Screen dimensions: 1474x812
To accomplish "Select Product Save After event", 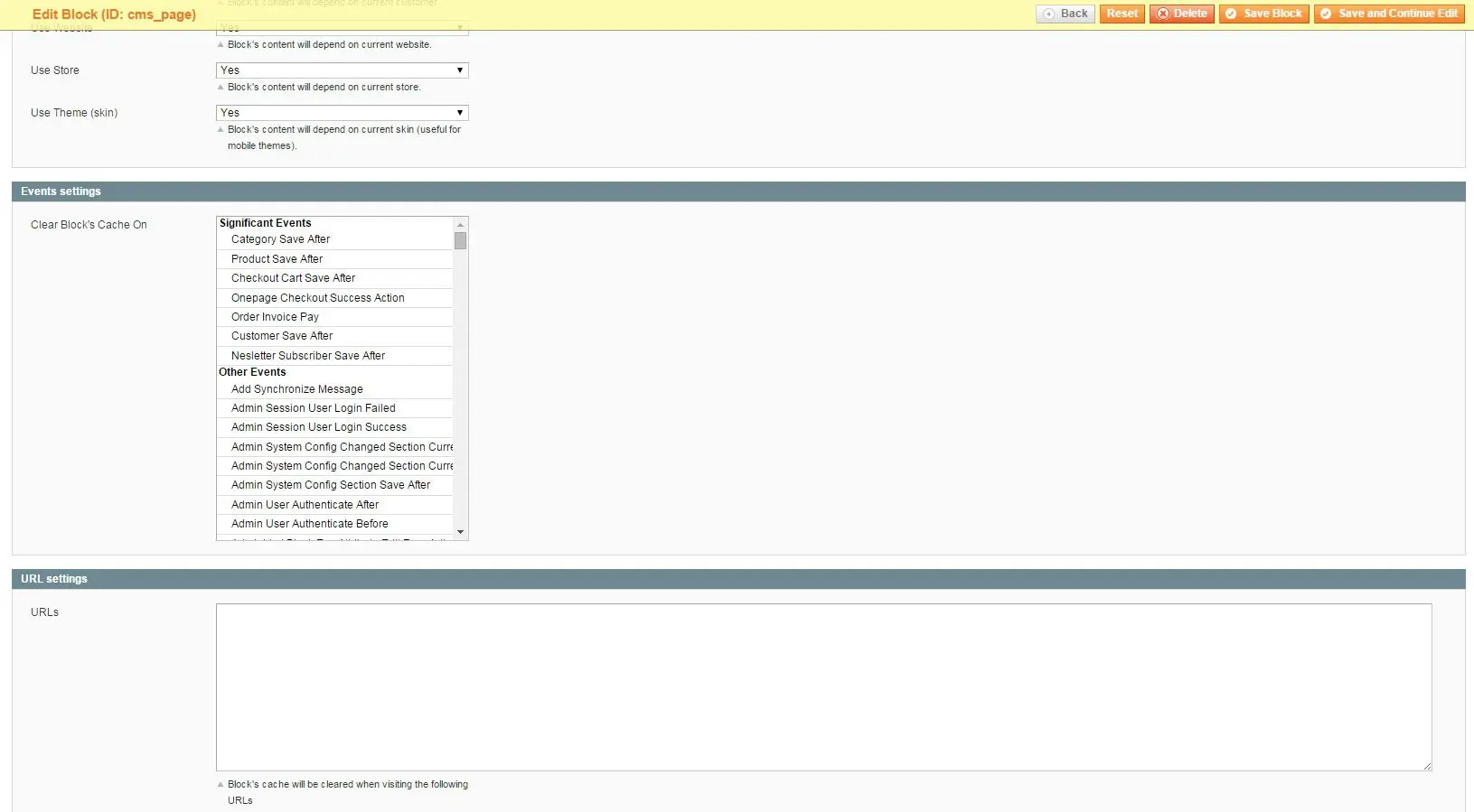I will click(277, 259).
